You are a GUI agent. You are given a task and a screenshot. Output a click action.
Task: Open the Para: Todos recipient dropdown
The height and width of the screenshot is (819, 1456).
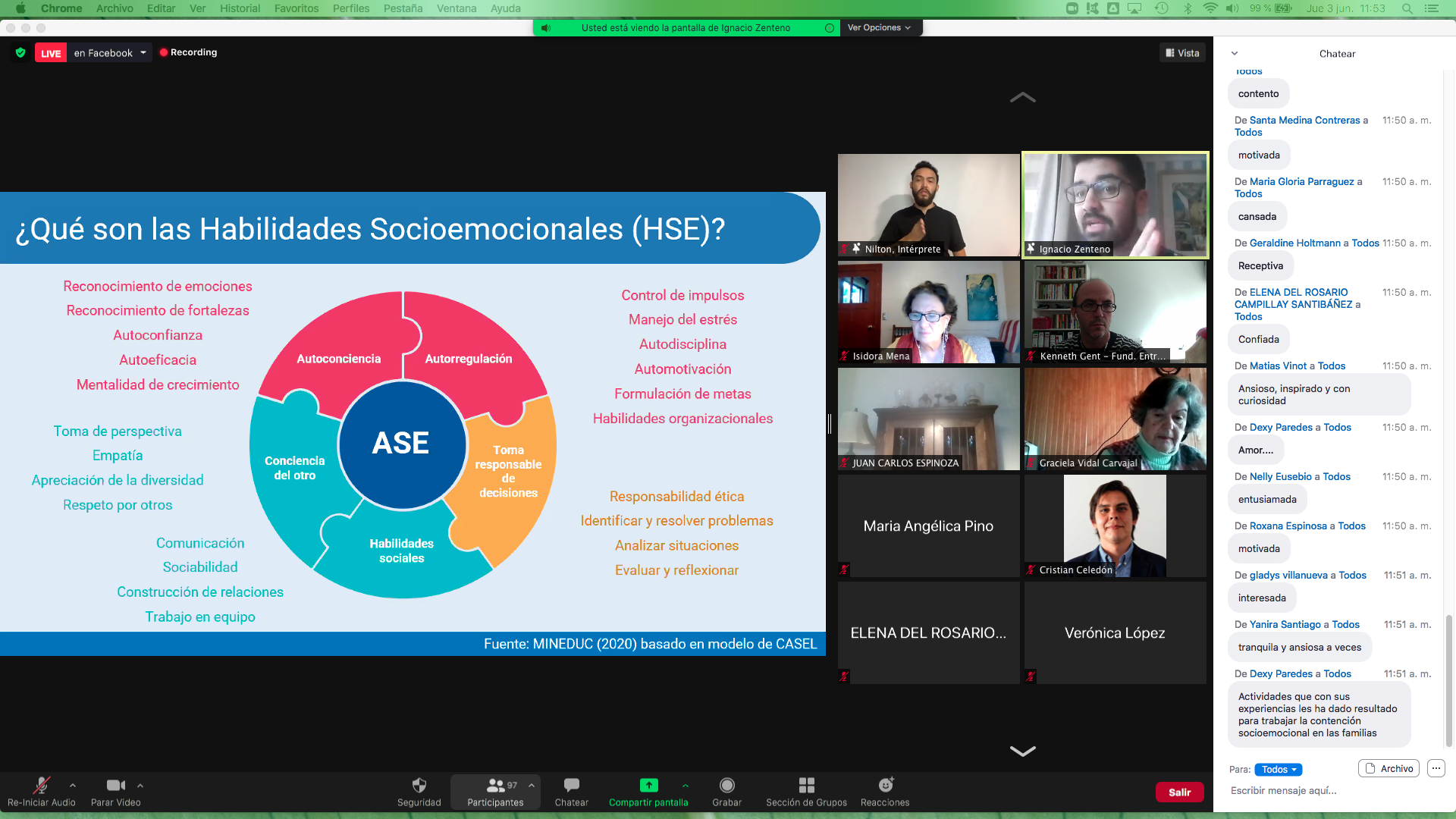[x=1278, y=769]
